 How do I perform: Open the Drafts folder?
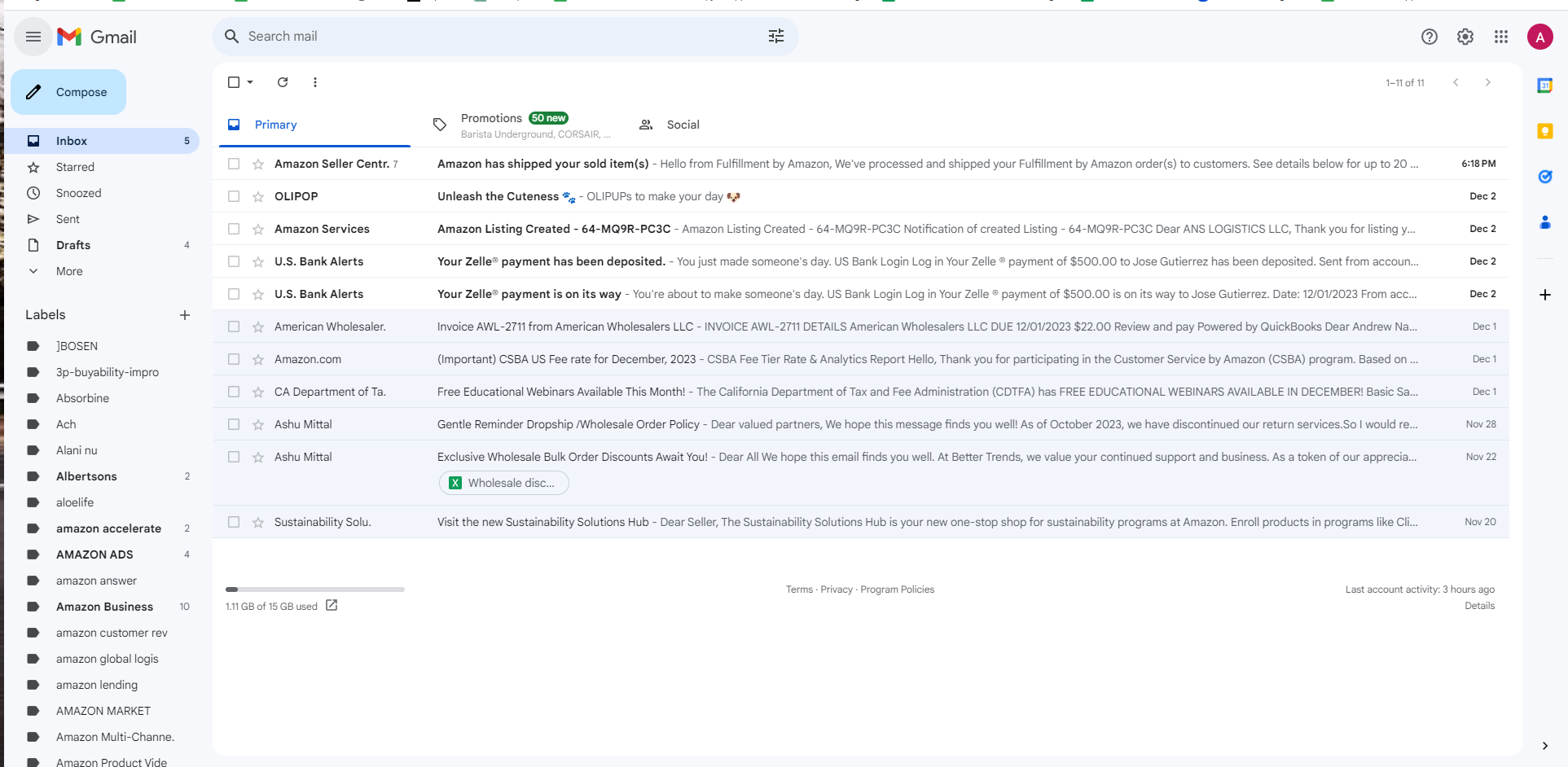(x=102, y=245)
